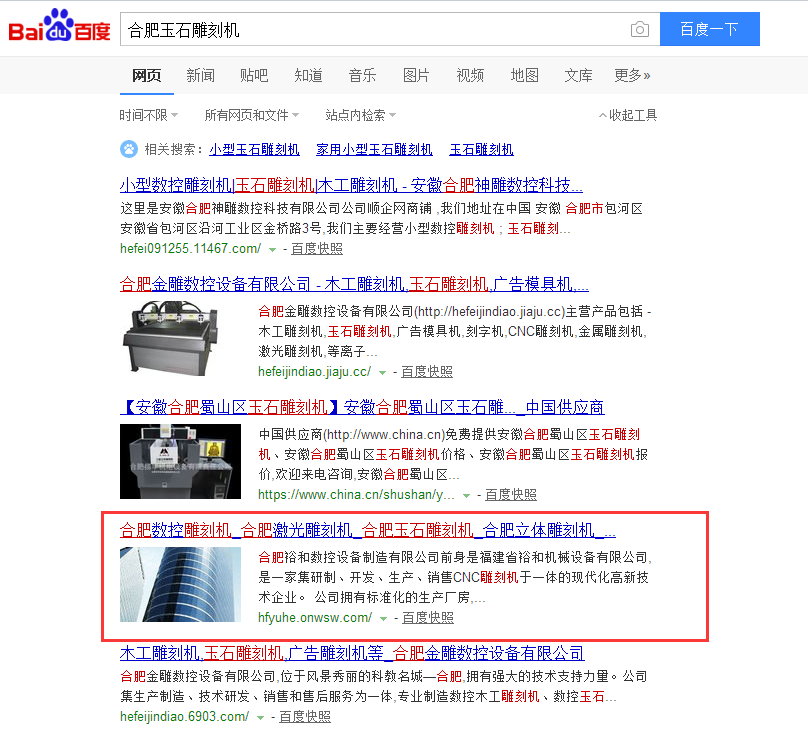Viewport: 808px width, 733px height.
Task: Expand the 所有网页和文件 file type filter
Action: (x=251, y=115)
